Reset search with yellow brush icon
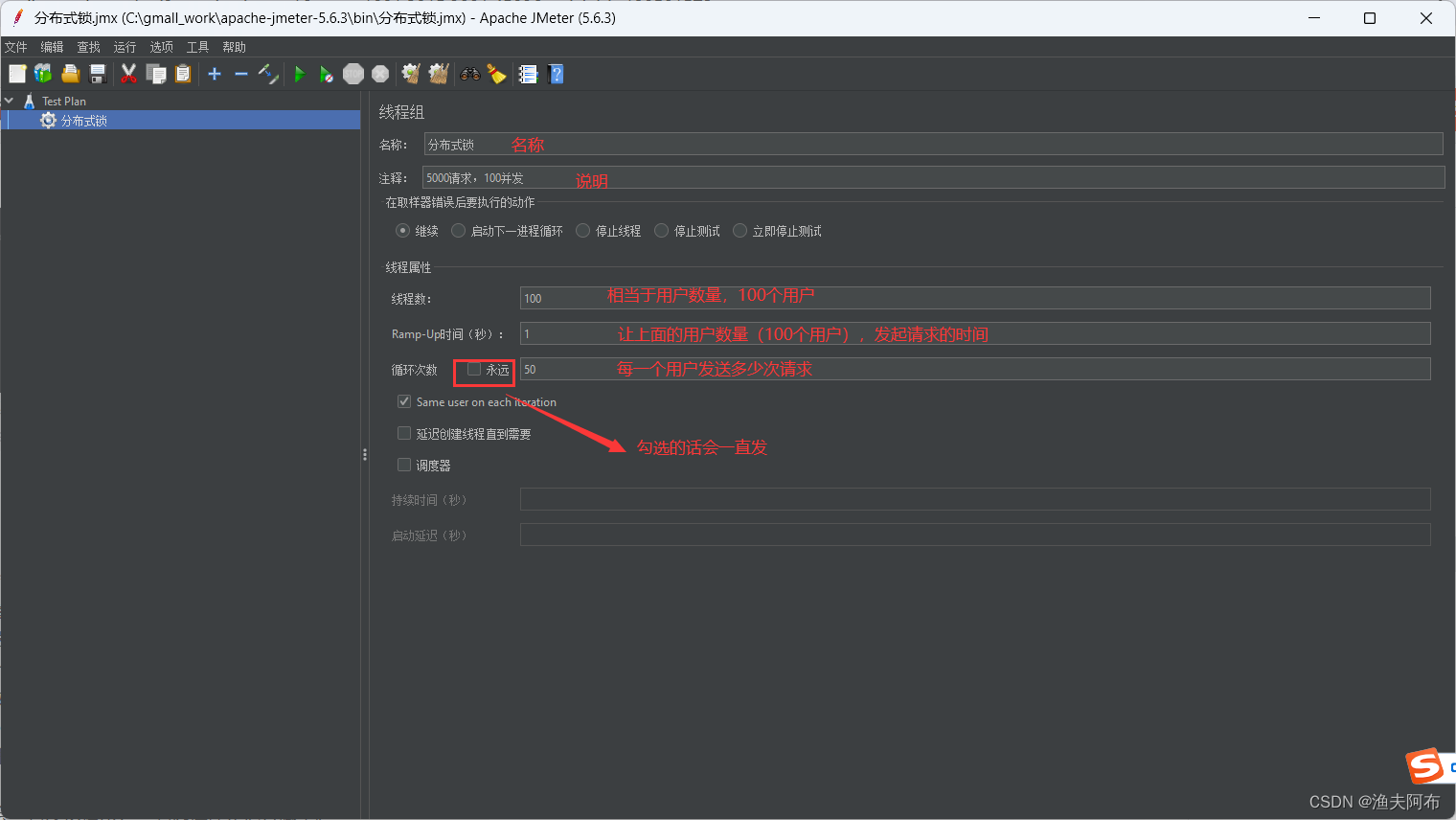The width and height of the screenshot is (1456, 820). [496, 74]
